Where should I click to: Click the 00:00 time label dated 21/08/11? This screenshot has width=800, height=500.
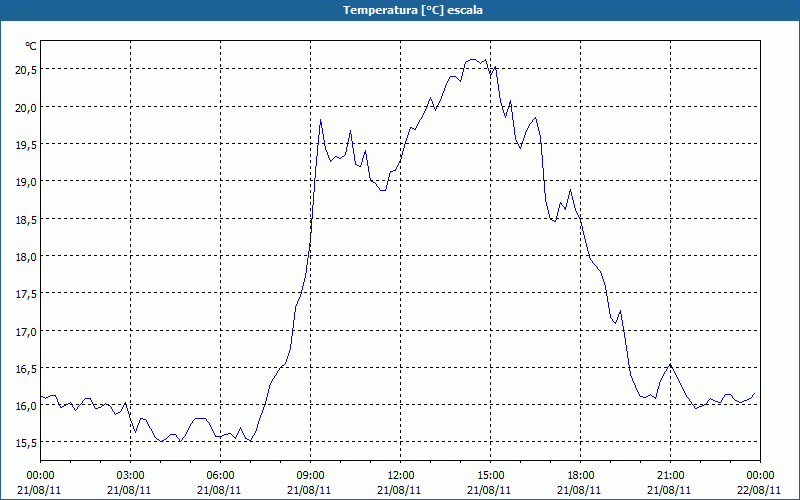(40, 476)
